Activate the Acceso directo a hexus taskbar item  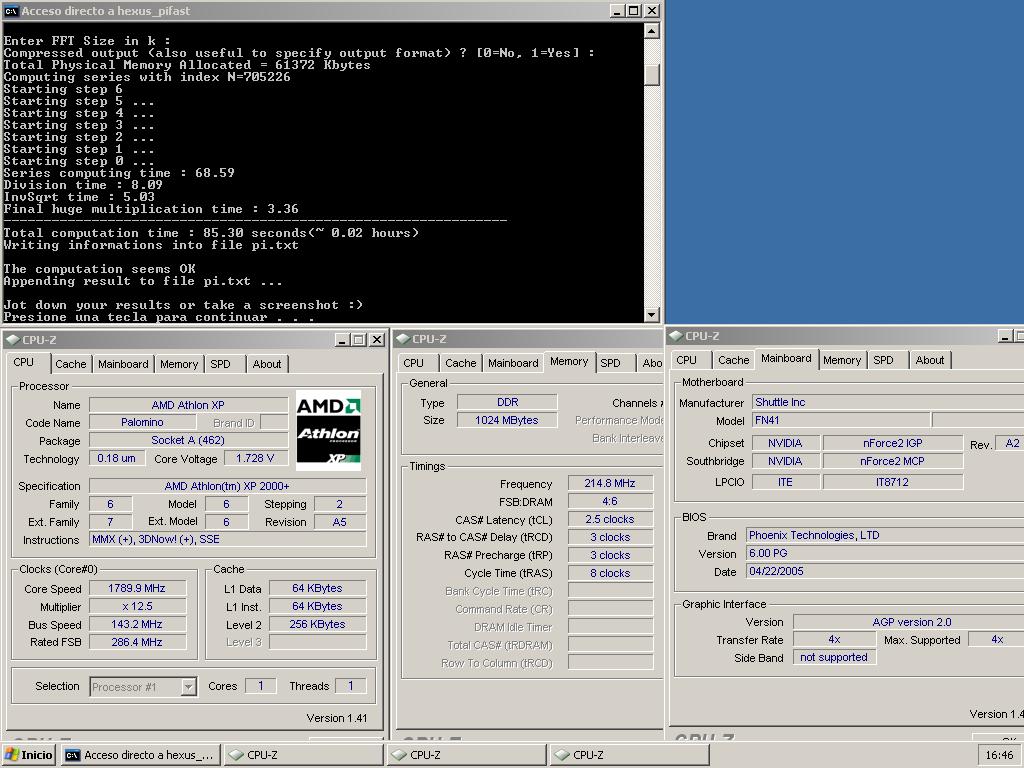pyautogui.click(x=140, y=755)
